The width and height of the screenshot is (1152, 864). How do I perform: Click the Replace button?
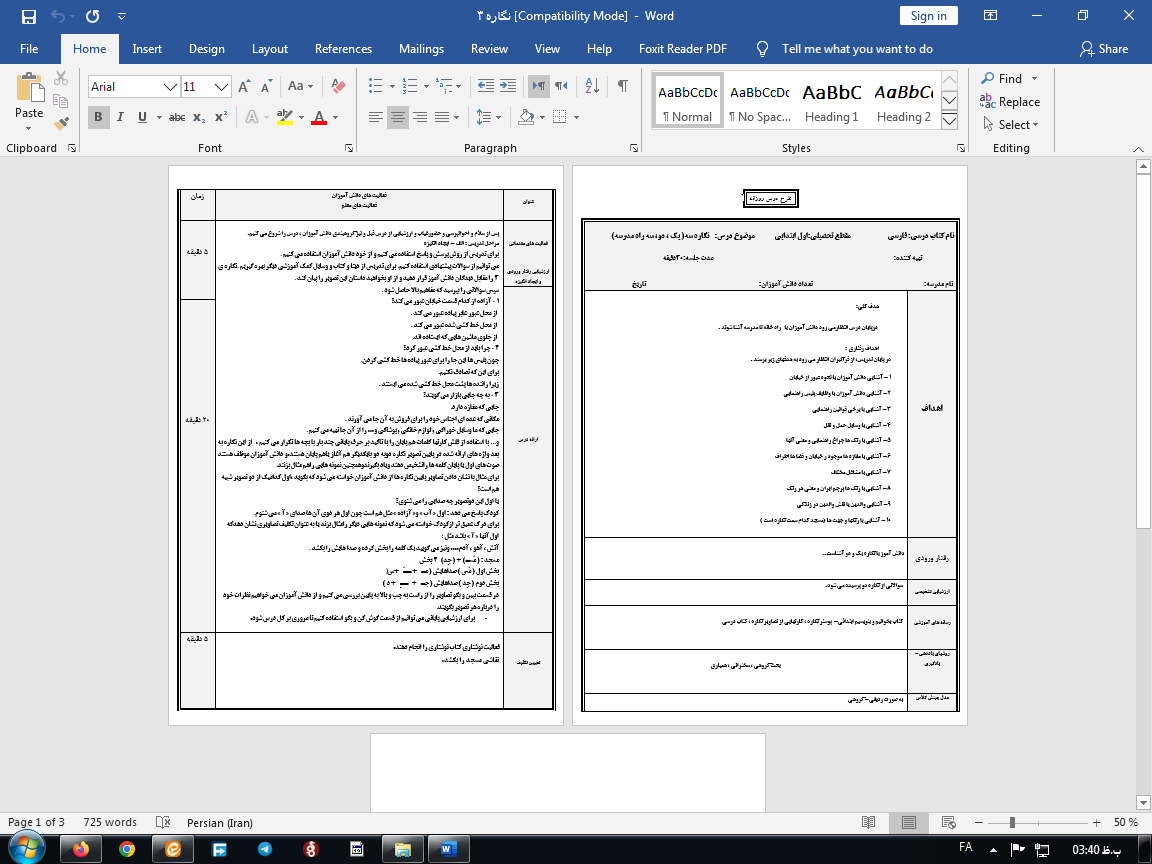click(1010, 102)
